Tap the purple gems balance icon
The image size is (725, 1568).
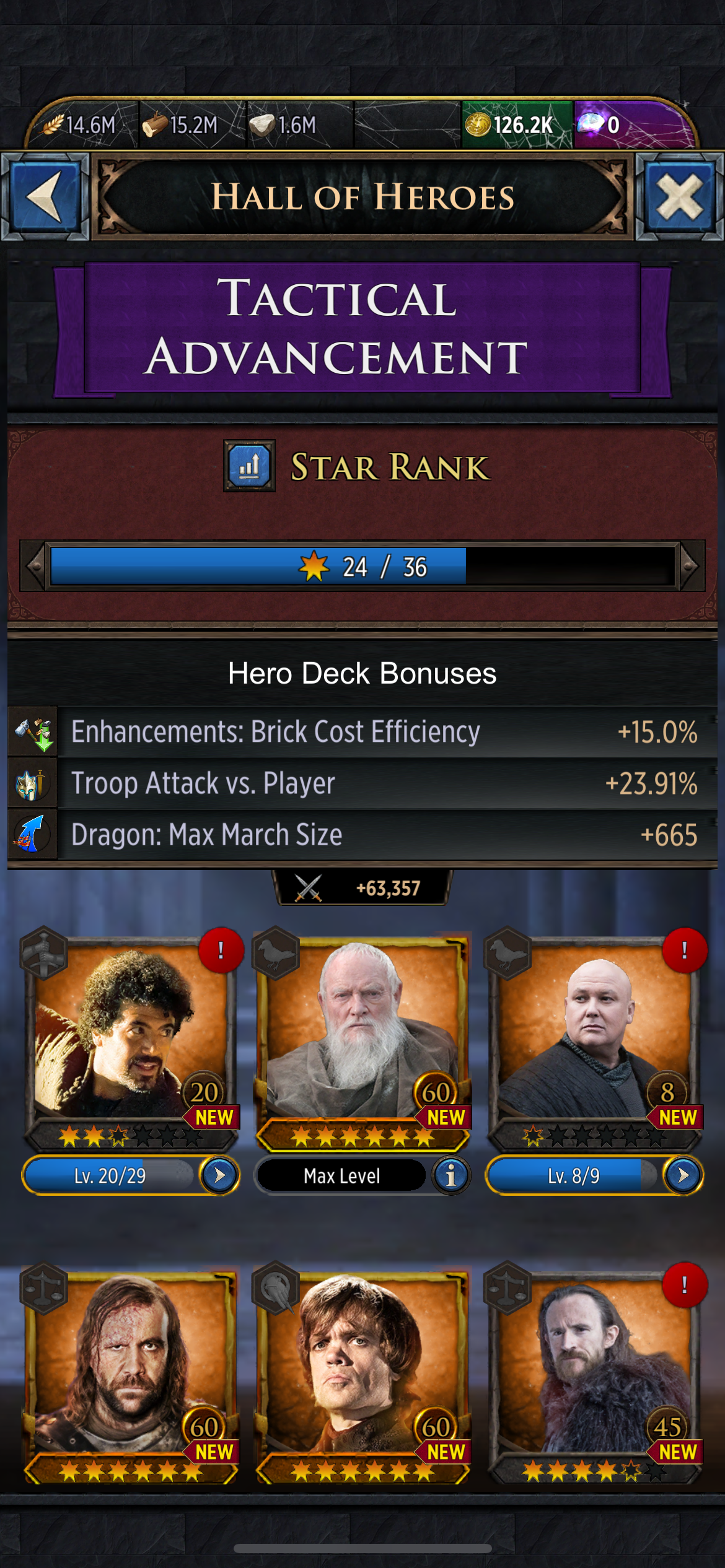click(x=589, y=124)
